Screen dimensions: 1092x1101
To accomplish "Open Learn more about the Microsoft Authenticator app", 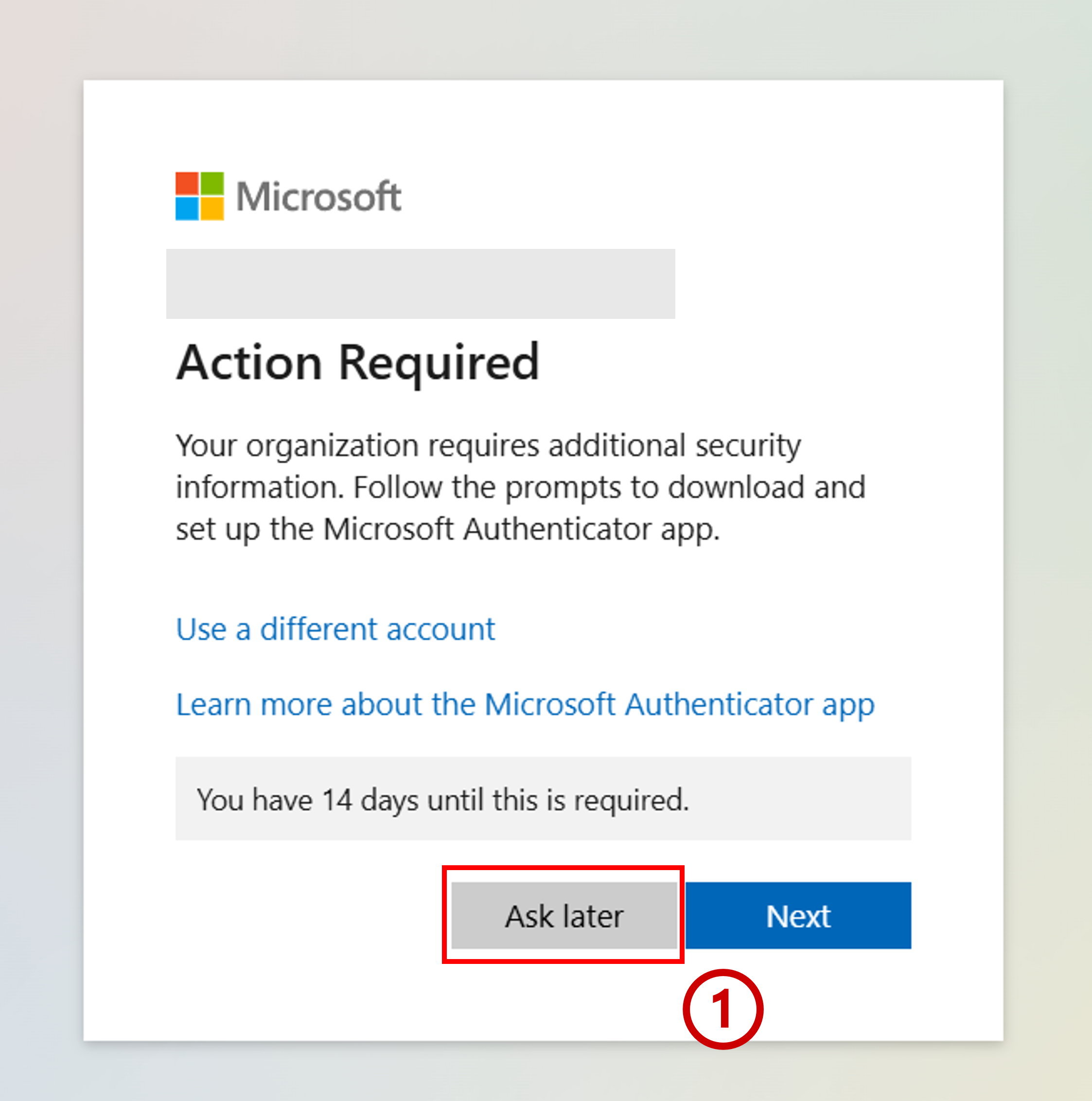I will coord(525,705).
